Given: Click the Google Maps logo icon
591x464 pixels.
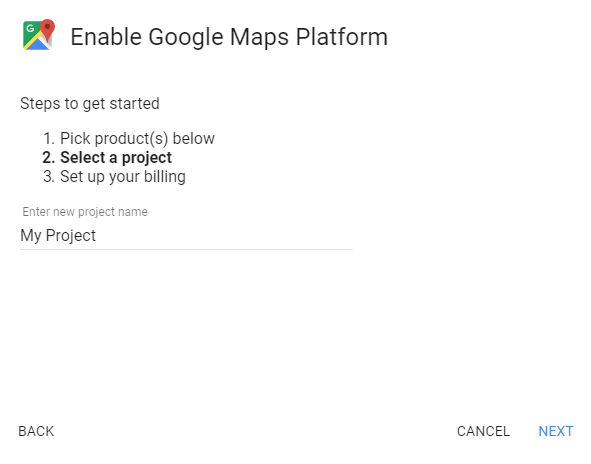Looking at the screenshot, I should tap(39, 35).
